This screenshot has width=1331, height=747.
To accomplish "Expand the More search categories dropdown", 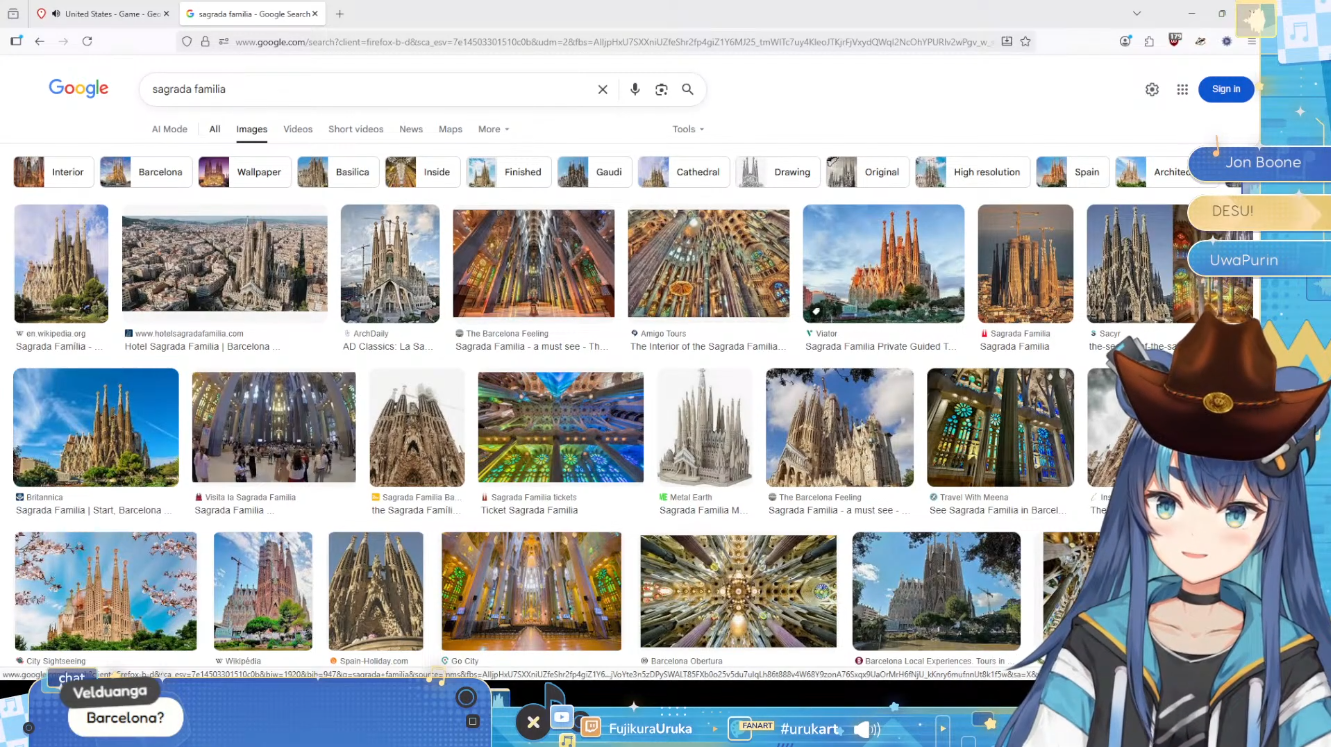I will (x=494, y=129).
